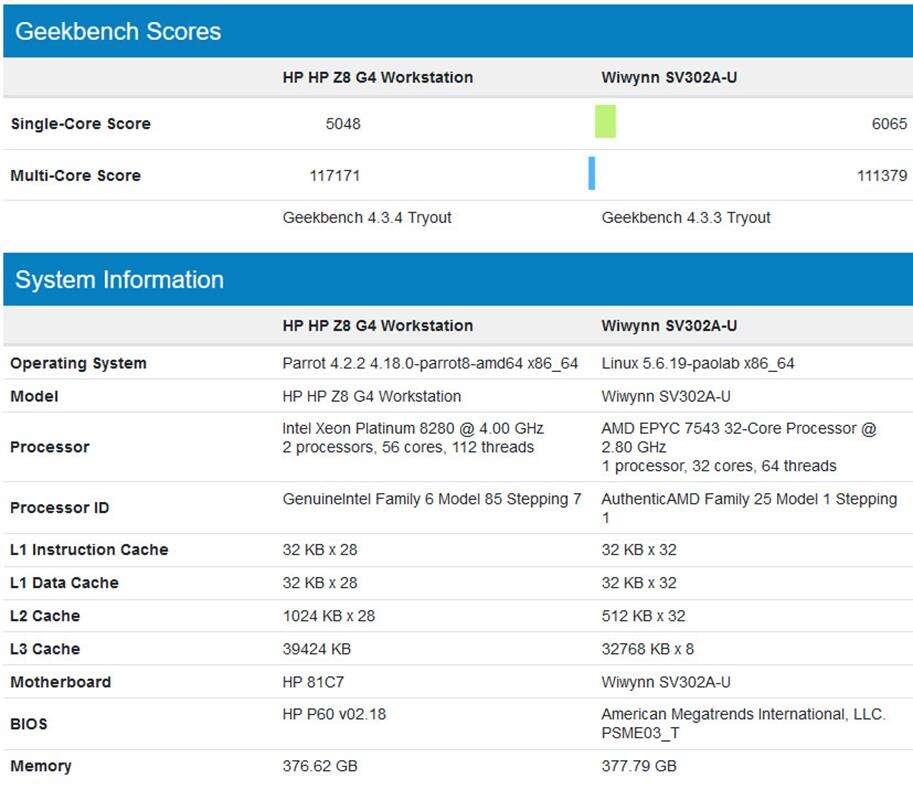Click the 6065 single-core score value
This screenshot has height=800, width=913.
click(889, 124)
